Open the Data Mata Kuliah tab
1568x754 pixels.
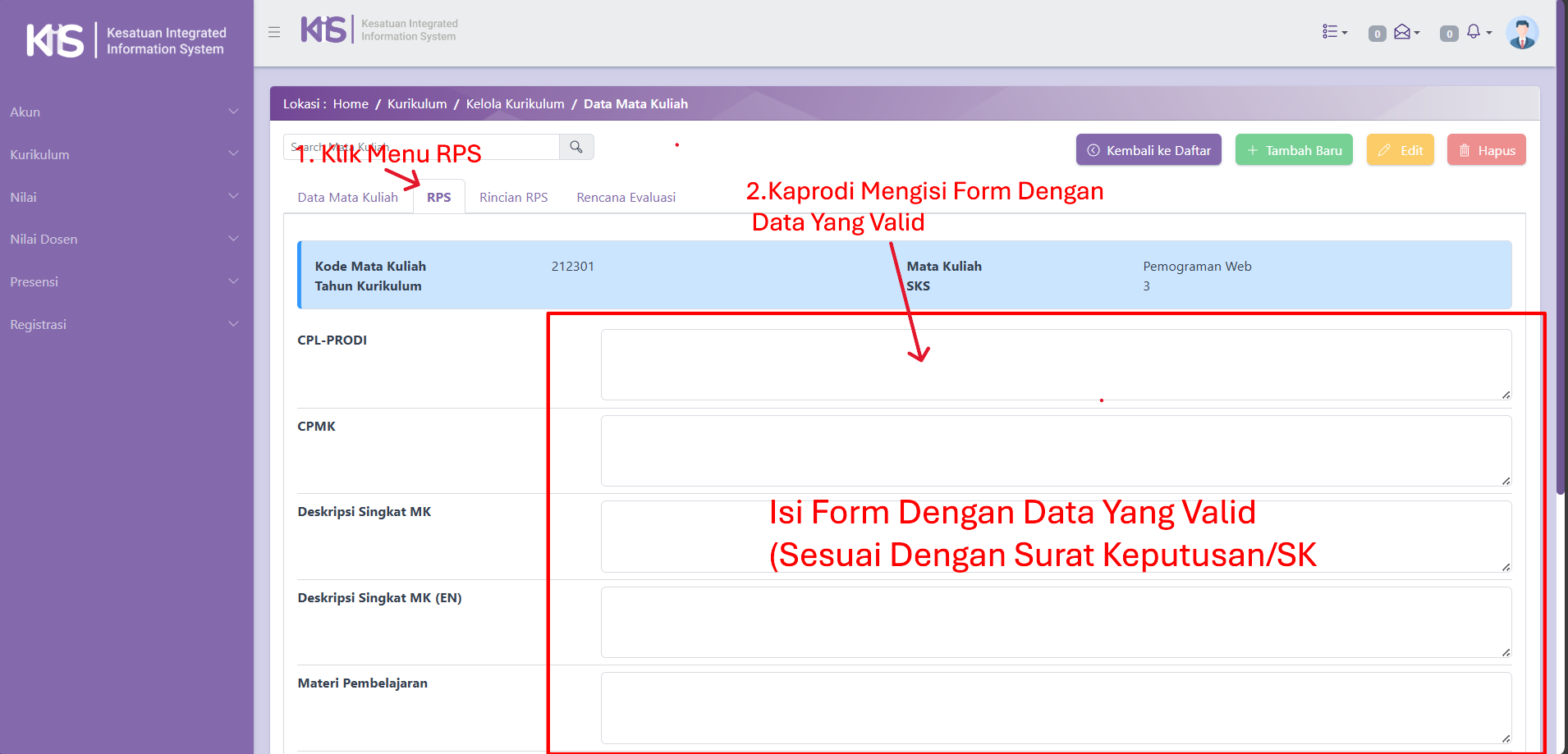pyautogui.click(x=347, y=197)
